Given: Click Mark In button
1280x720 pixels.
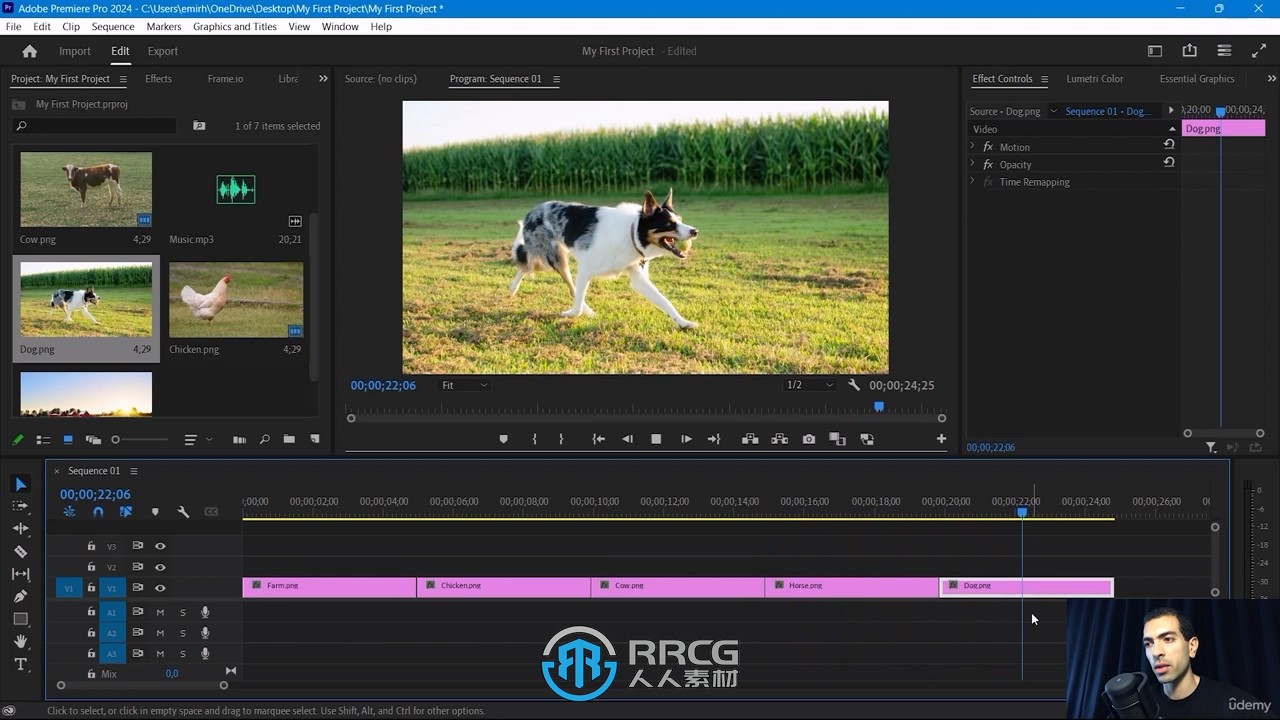Looking at the screenshot, I should click(x=534, y=439).
